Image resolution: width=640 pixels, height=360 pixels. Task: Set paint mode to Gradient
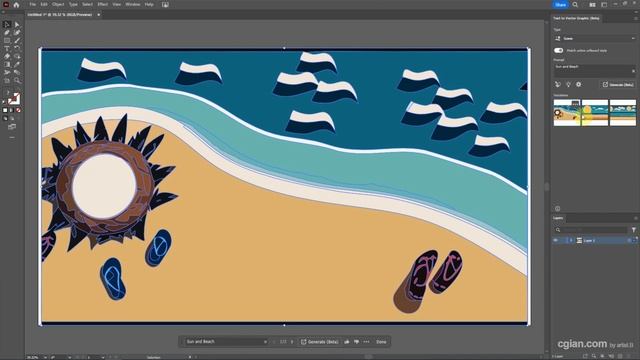point(11,110)
